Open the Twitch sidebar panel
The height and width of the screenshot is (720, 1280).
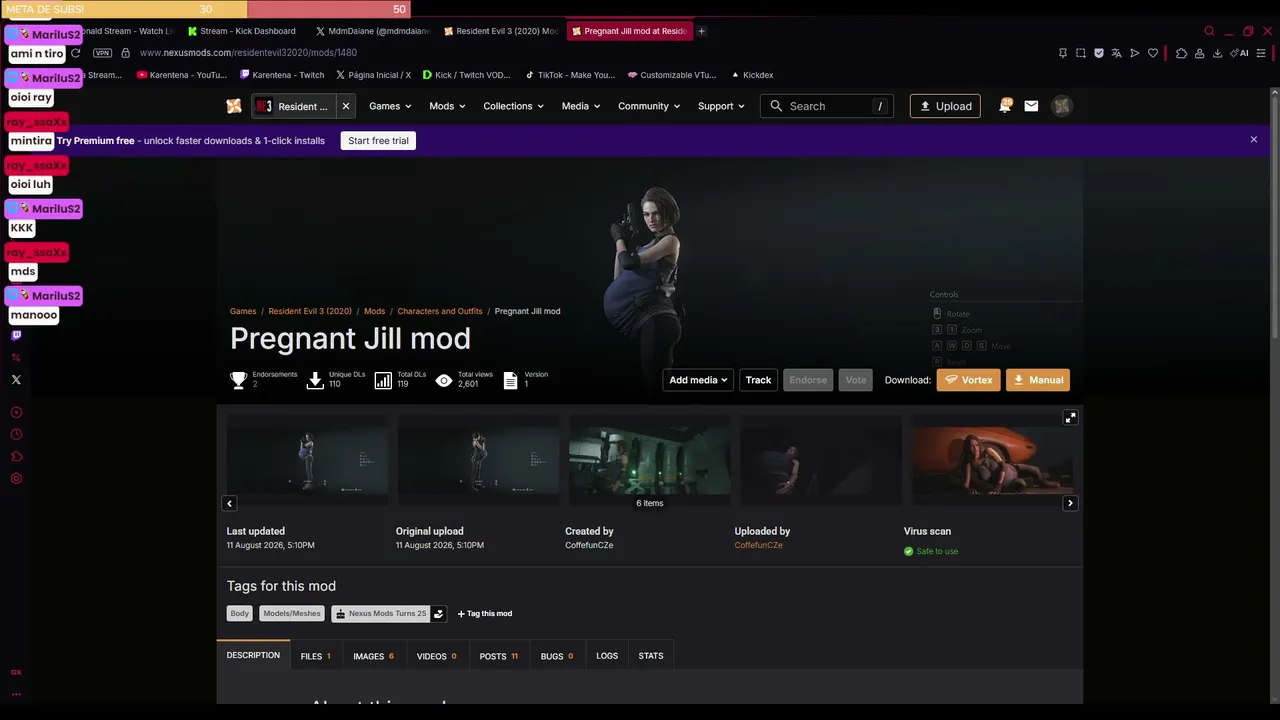tap(16, 336)
